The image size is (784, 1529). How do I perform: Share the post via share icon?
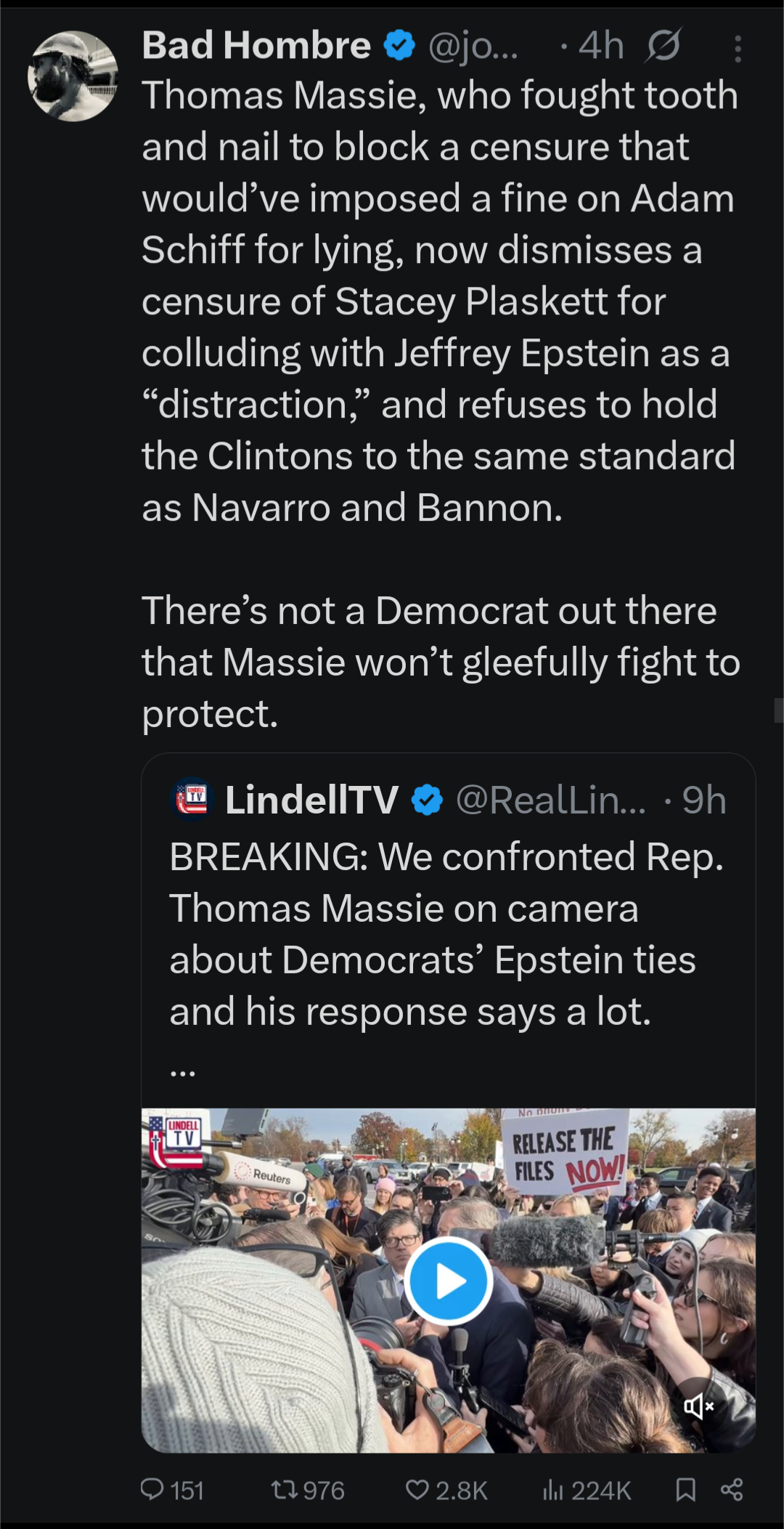732,1490
